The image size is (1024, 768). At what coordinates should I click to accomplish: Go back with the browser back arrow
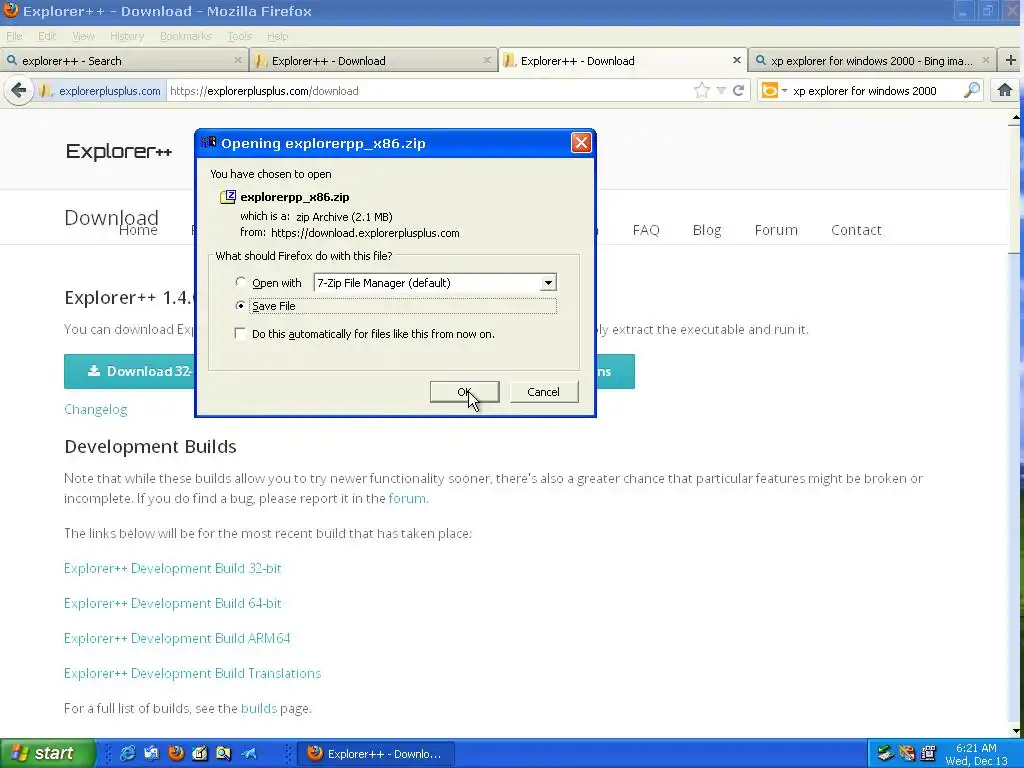click(x=19, y=90)
